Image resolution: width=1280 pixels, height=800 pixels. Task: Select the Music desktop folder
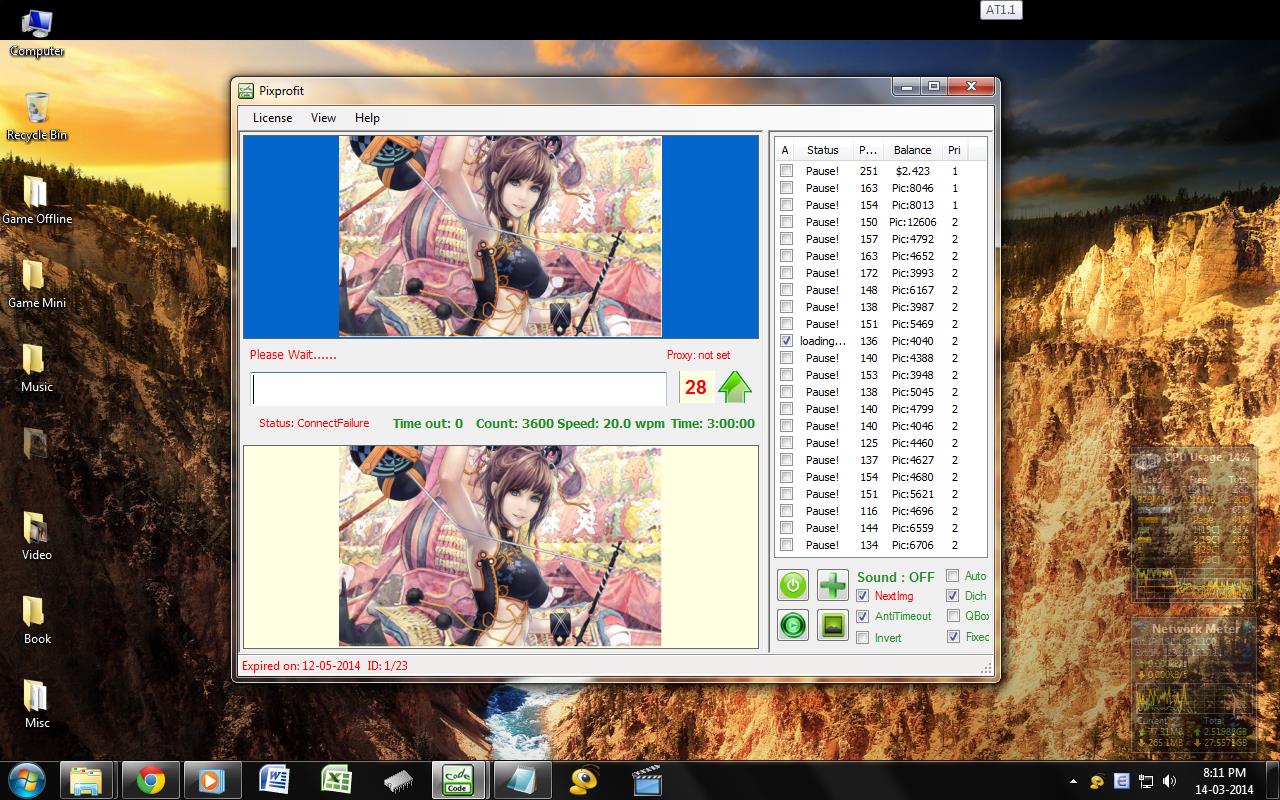(37, 369)
